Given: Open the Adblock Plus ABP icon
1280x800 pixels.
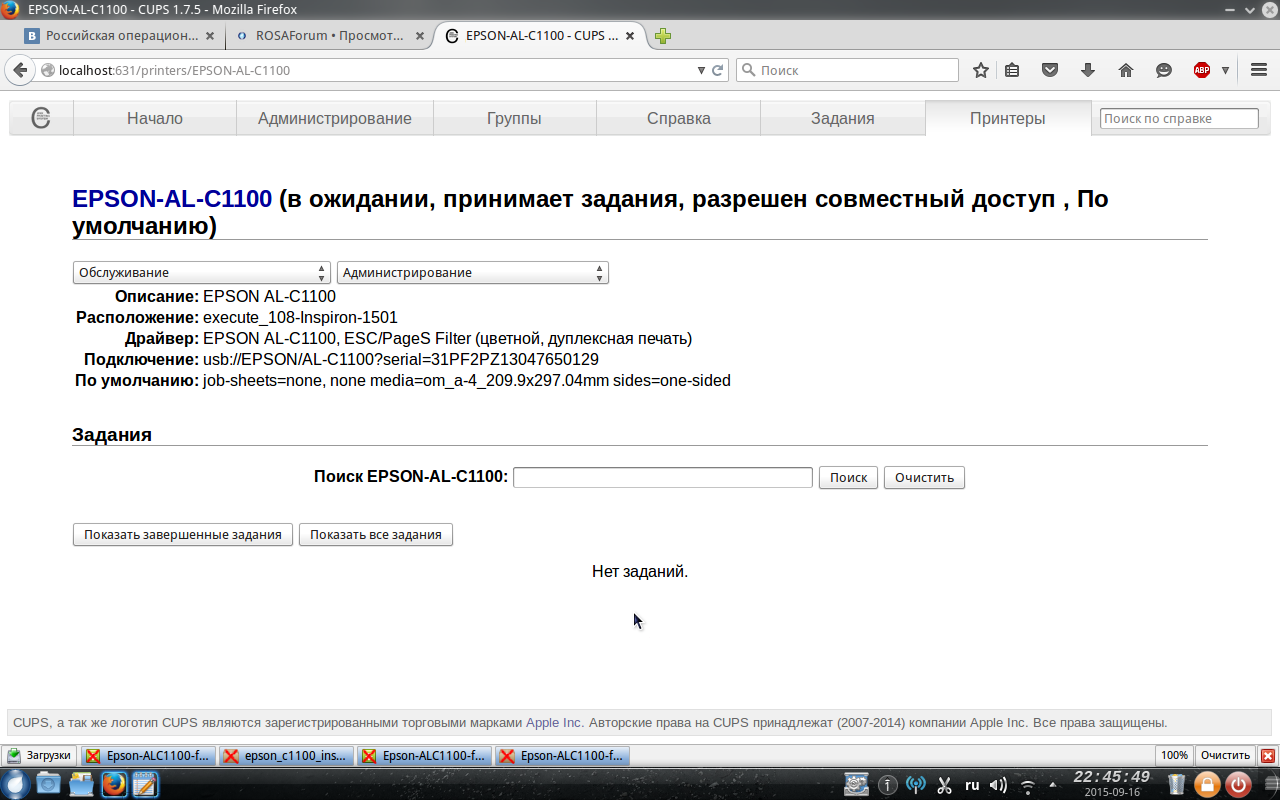Looking at the screenshot, I should pyautogui.click(x=1202, y=70).
